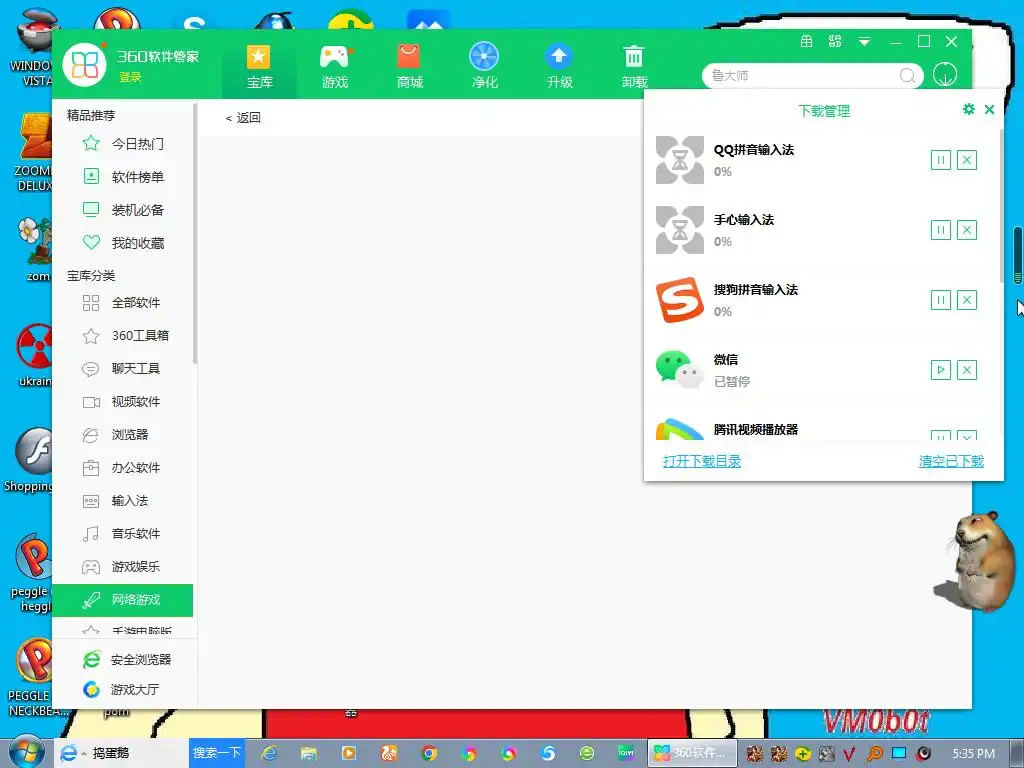Screen dimensions: 1024x768
Task: Click the skin icon beside the gift box
Action: (835, 42)
